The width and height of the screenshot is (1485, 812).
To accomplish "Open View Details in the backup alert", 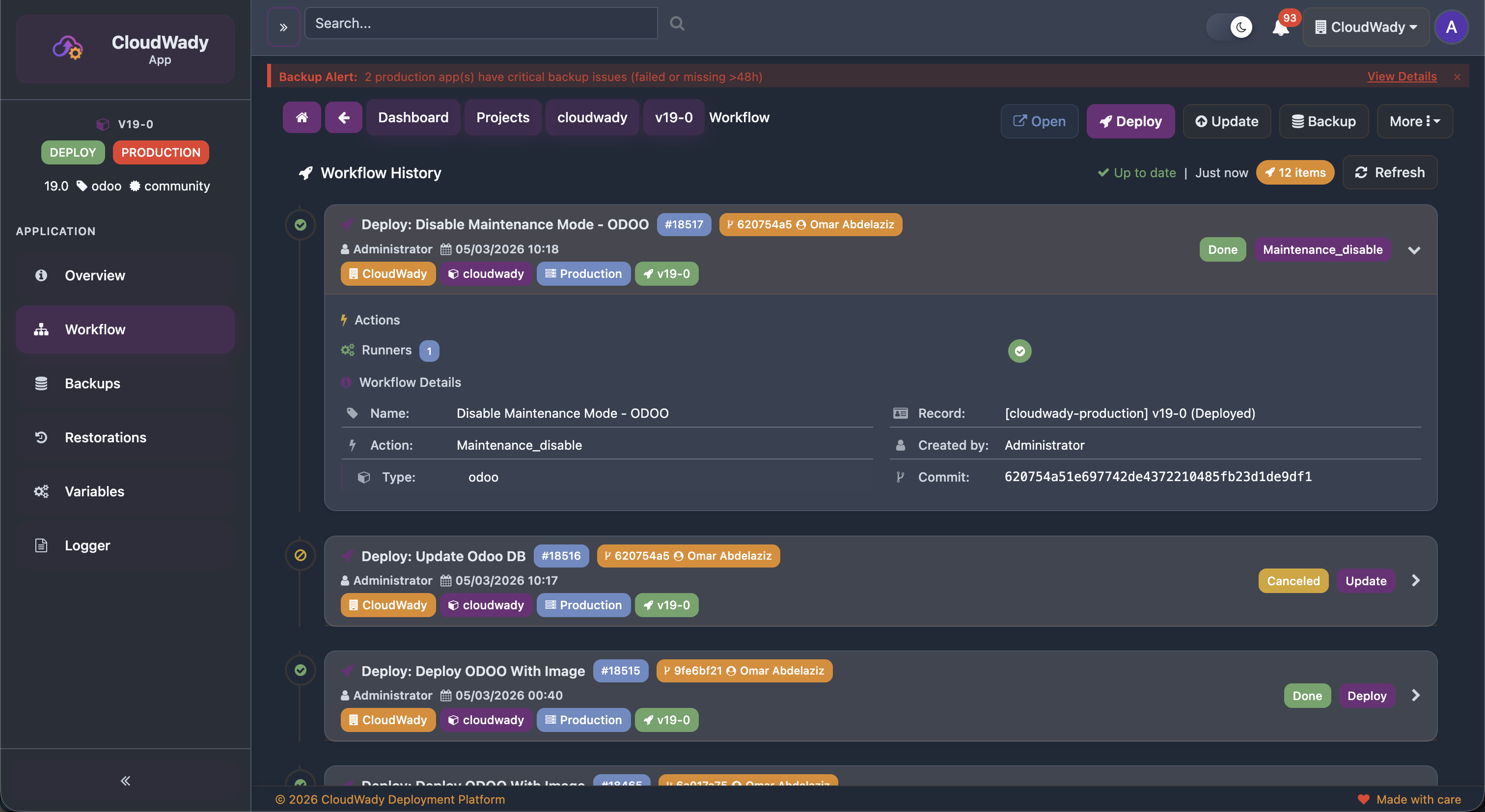I will 1402,76.
